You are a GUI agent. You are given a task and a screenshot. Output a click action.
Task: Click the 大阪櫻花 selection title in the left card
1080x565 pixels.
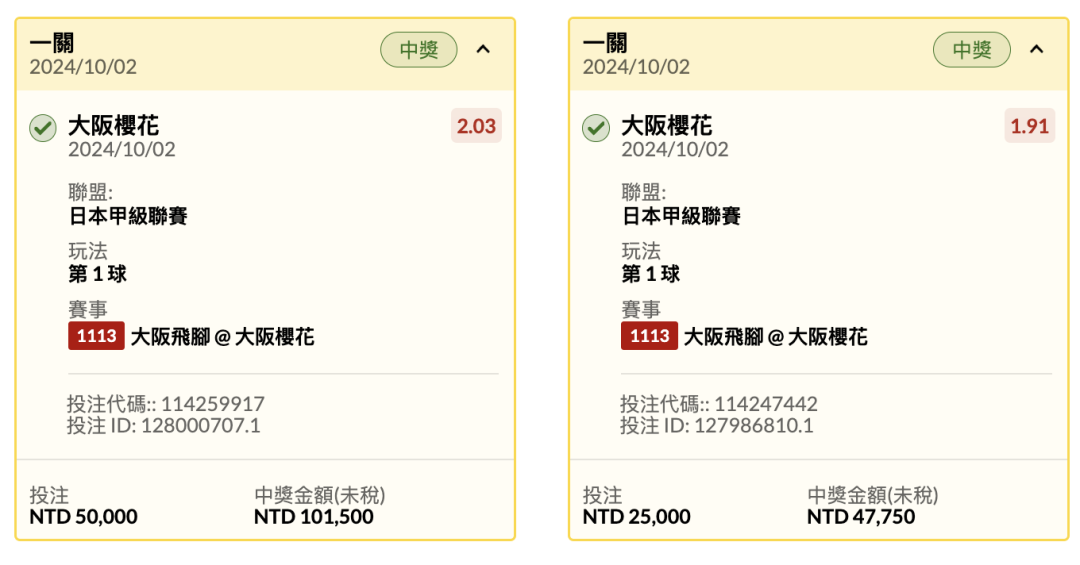point(114,125)
